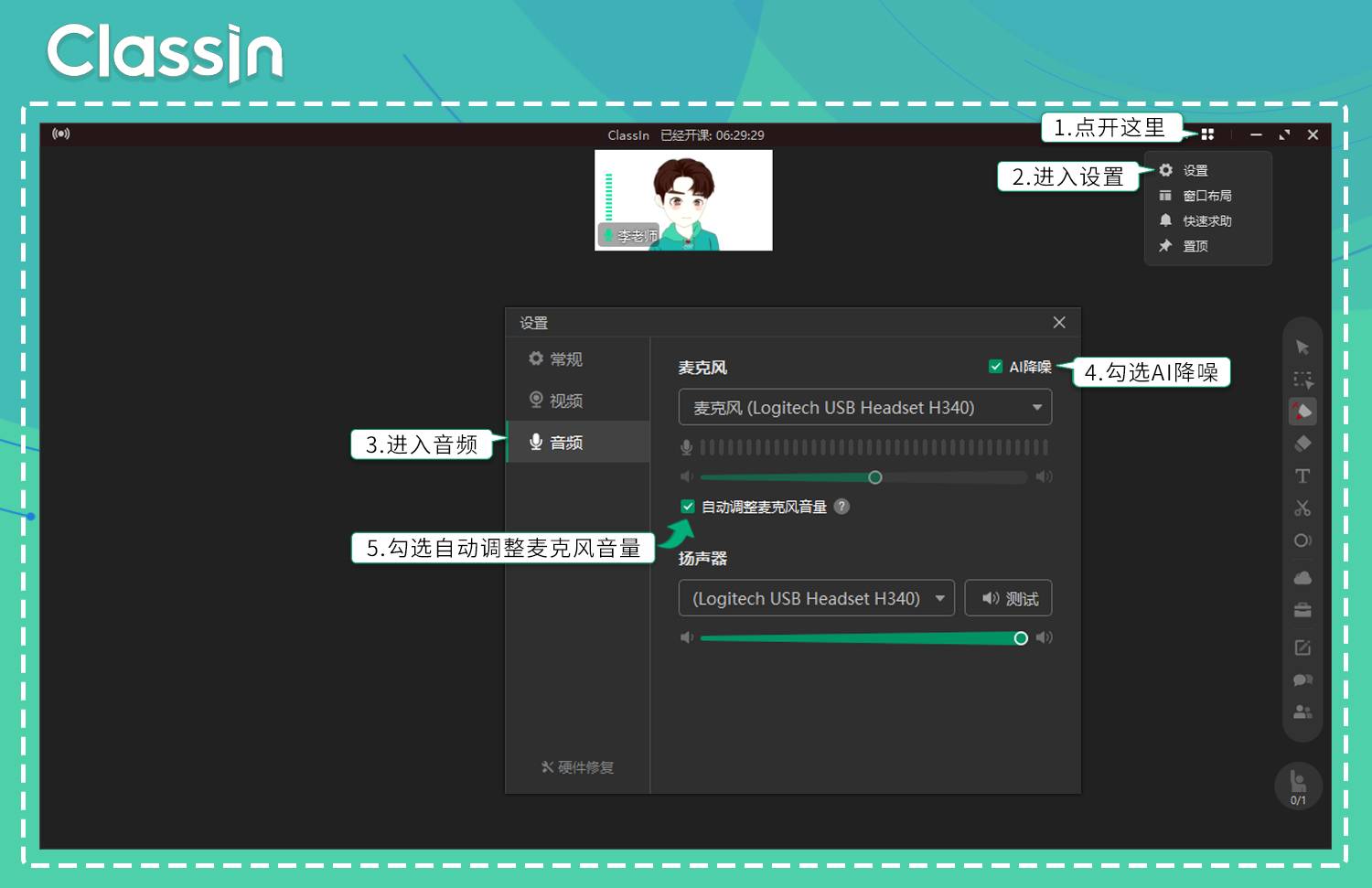Open the toolbox briefcase icon

point(1302,610)
